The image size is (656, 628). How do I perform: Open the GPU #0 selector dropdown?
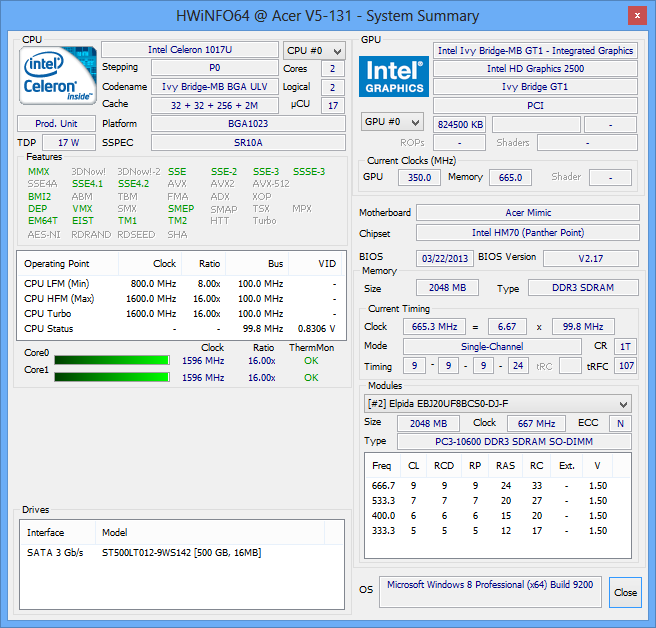click(392, 122)
